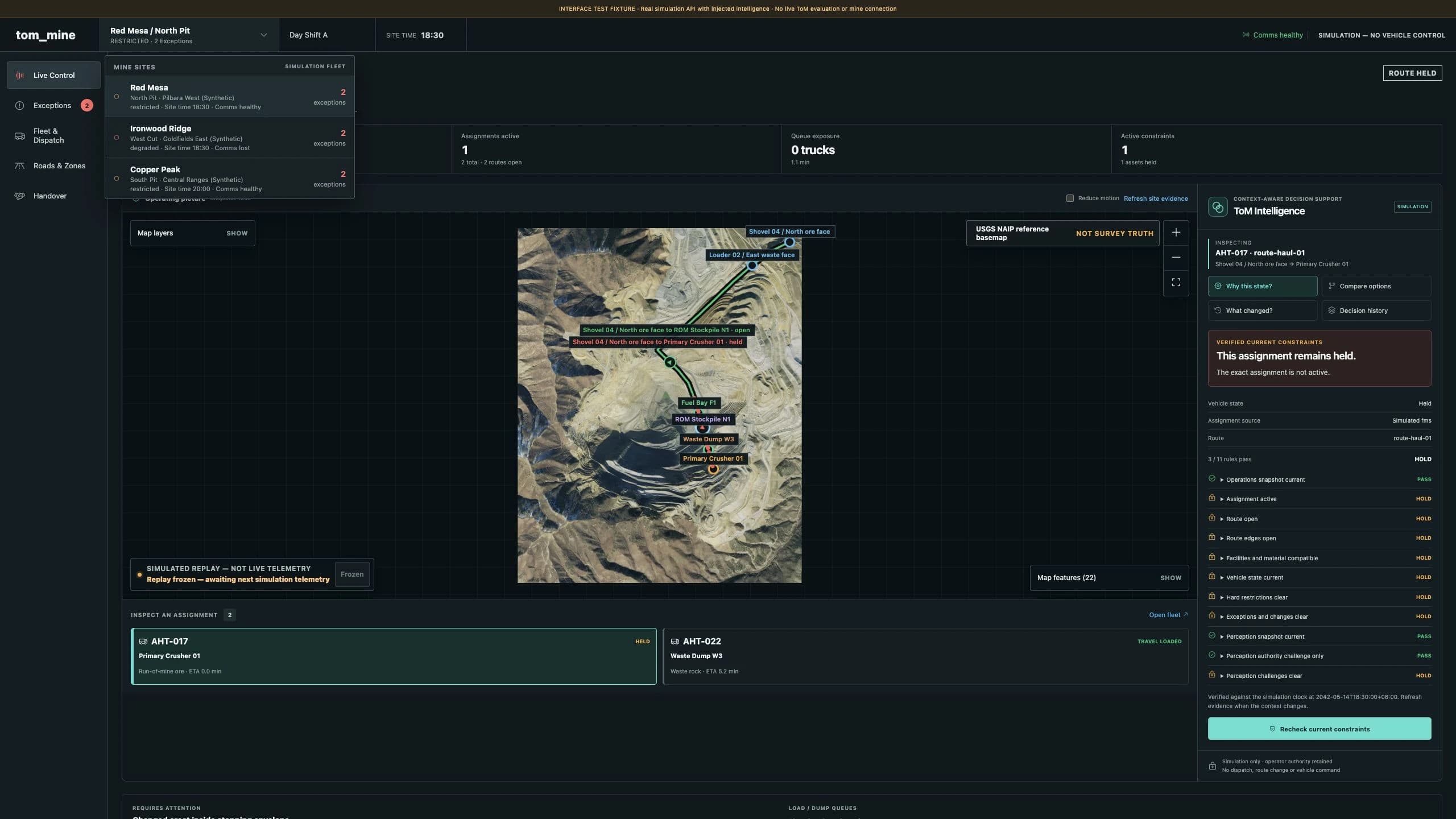Click the pass check icon for Operations snapshot
The image size is (1456, 819).
point(1212,479)
